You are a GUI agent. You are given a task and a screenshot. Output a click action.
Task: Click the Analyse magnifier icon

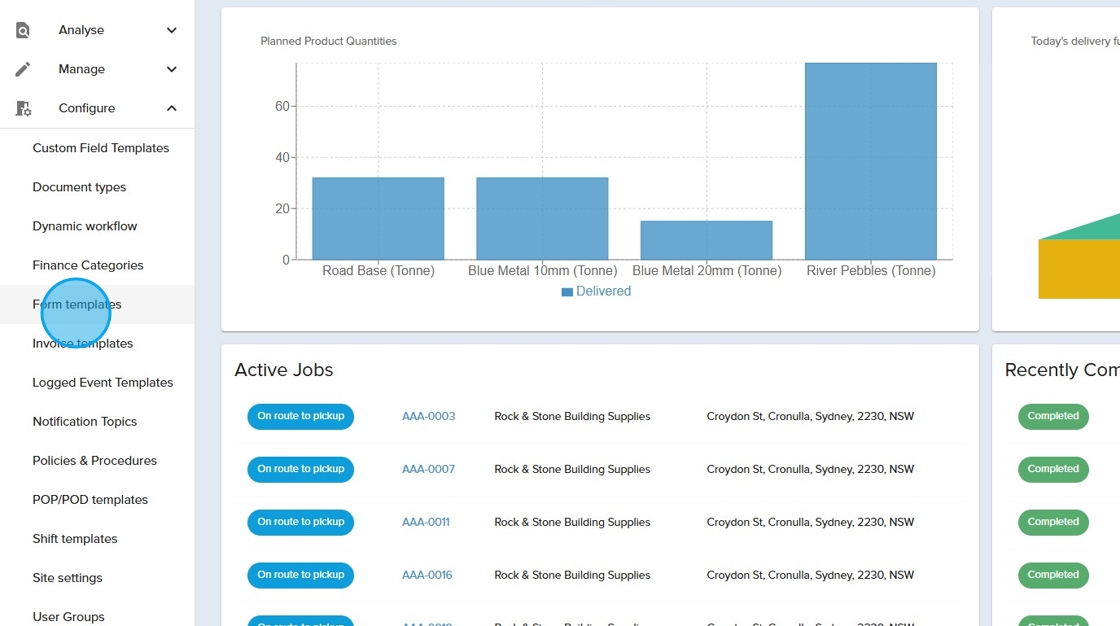(23, 30)
